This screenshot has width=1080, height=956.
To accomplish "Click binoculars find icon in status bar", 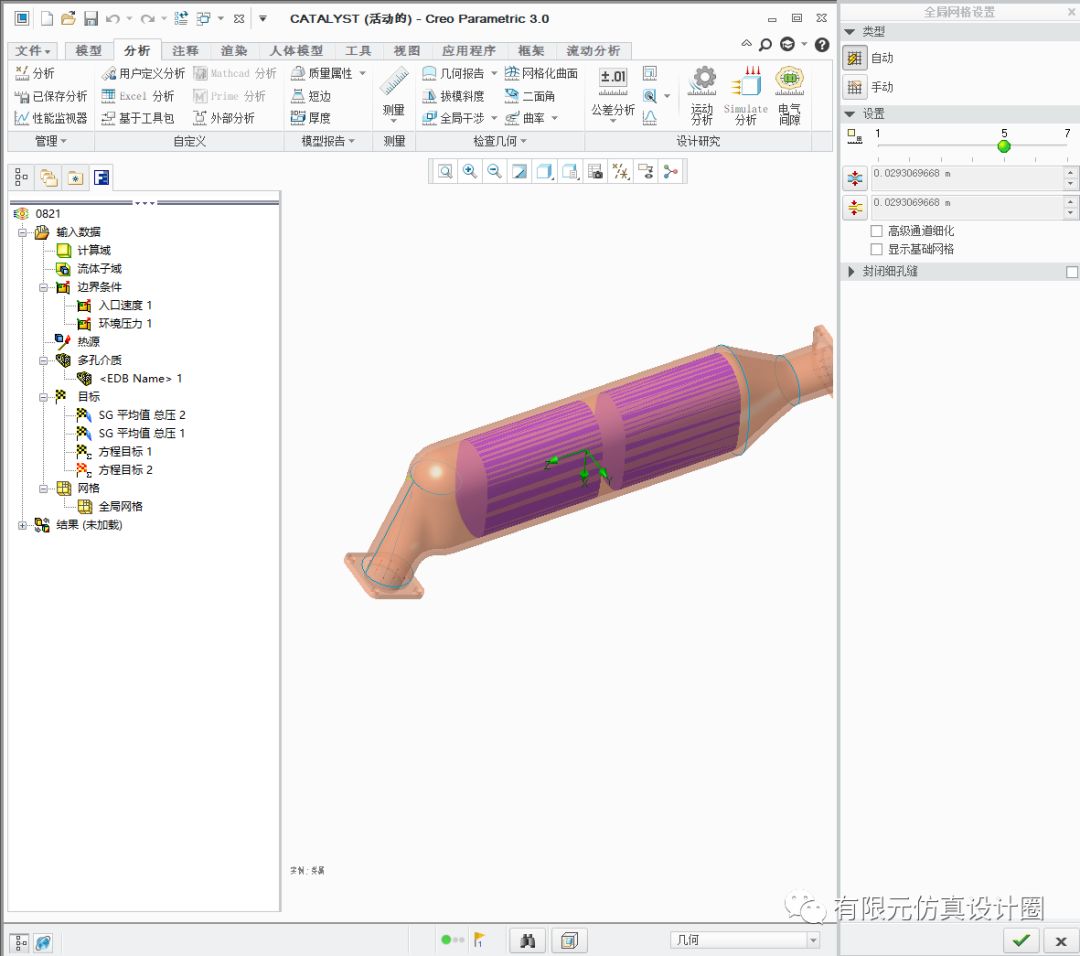I will pyautogui.click(x=529, y=940).
